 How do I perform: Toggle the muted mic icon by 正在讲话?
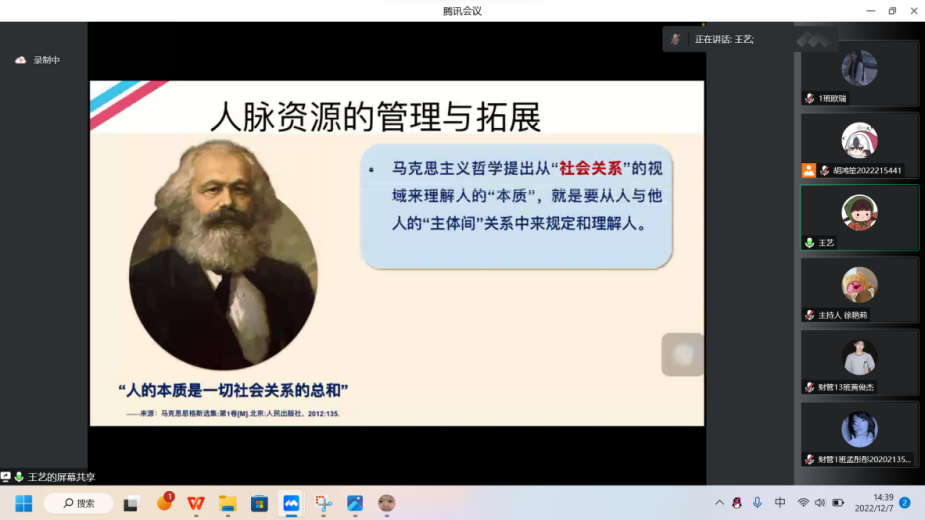pyautogui.click(x=676, y=39)
